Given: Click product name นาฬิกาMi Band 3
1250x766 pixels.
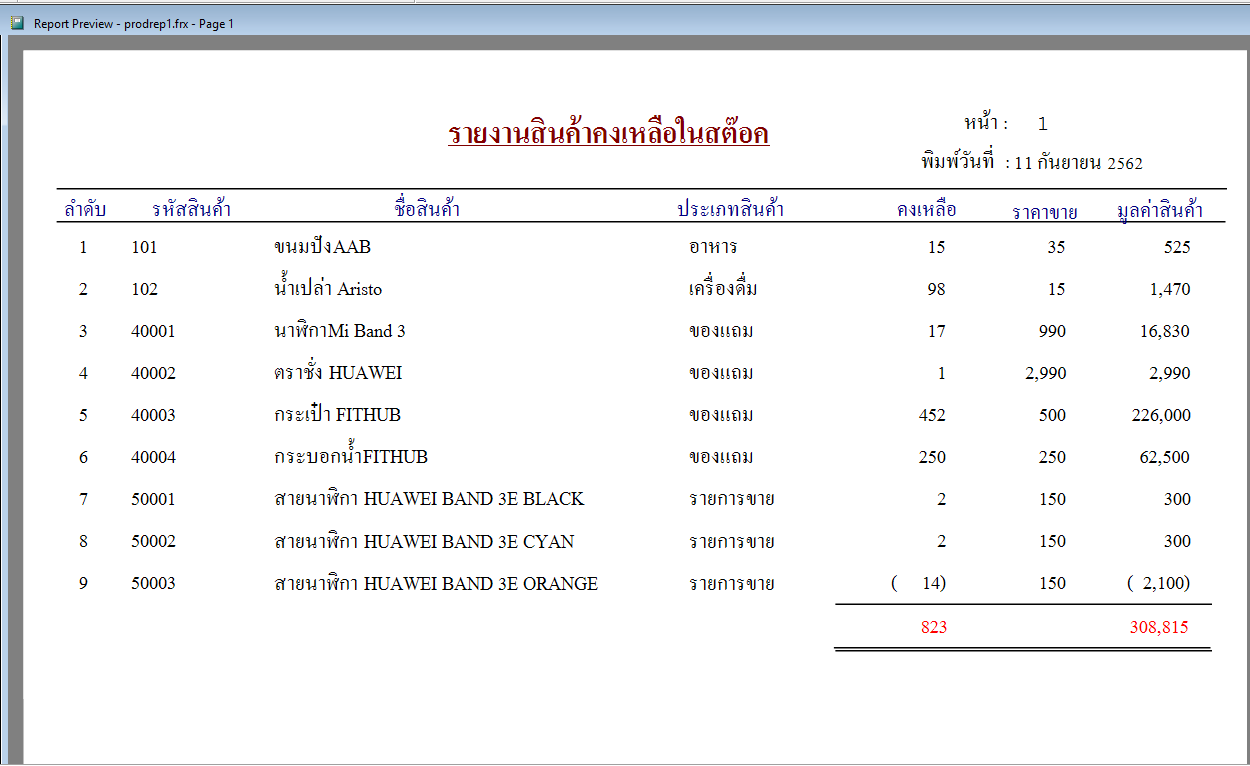Looking at the screenshot, I should 339,331.
